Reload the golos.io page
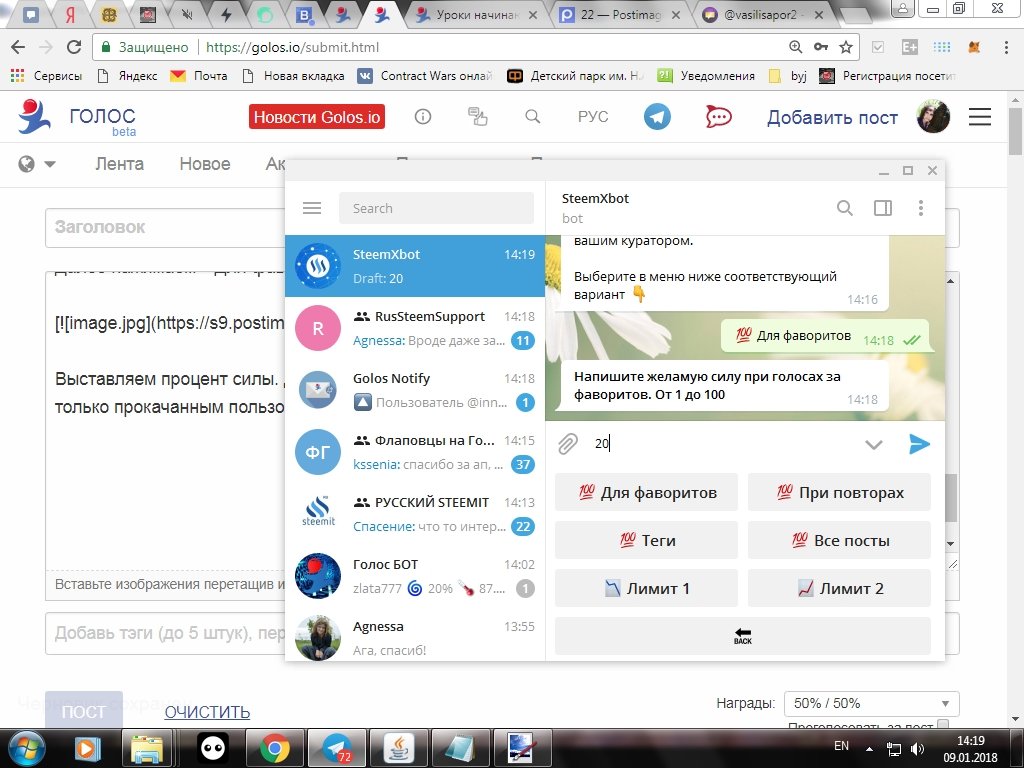Screen dimensions: 1024x768 (x=74, y=47)
